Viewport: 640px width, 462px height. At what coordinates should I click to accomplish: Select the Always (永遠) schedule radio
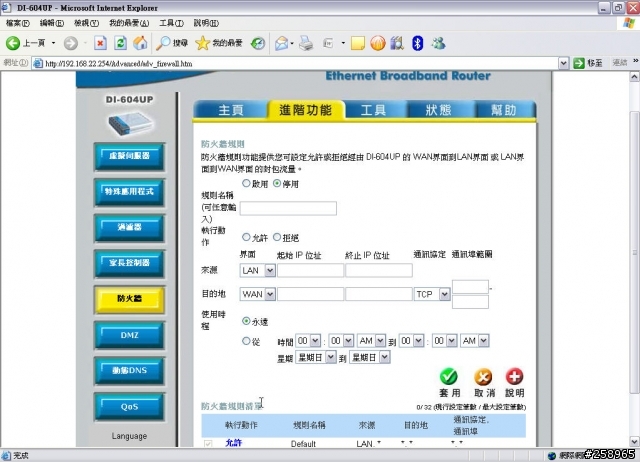tap(246, 321)
